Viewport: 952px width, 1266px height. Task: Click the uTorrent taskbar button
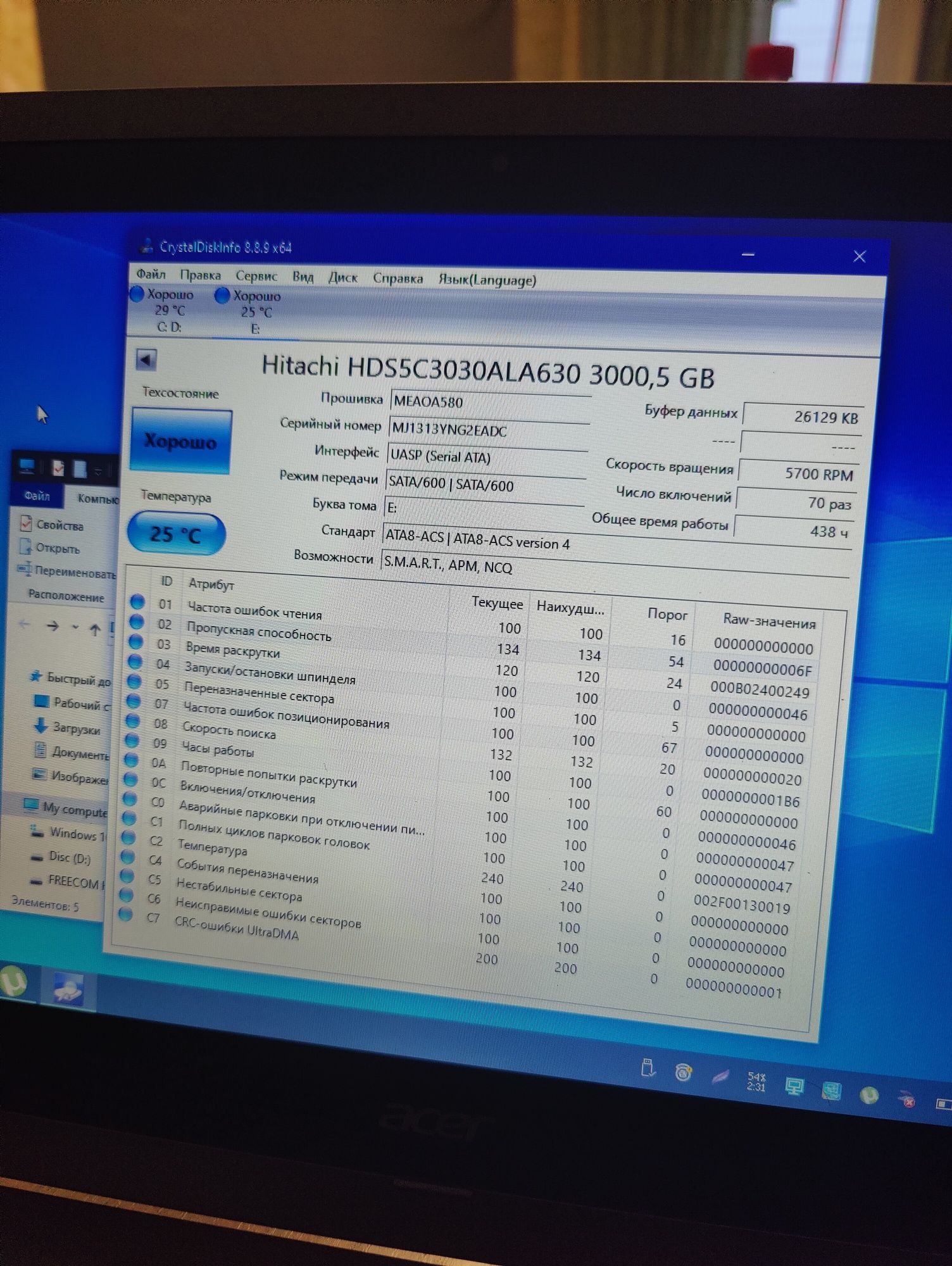(14, 981)
